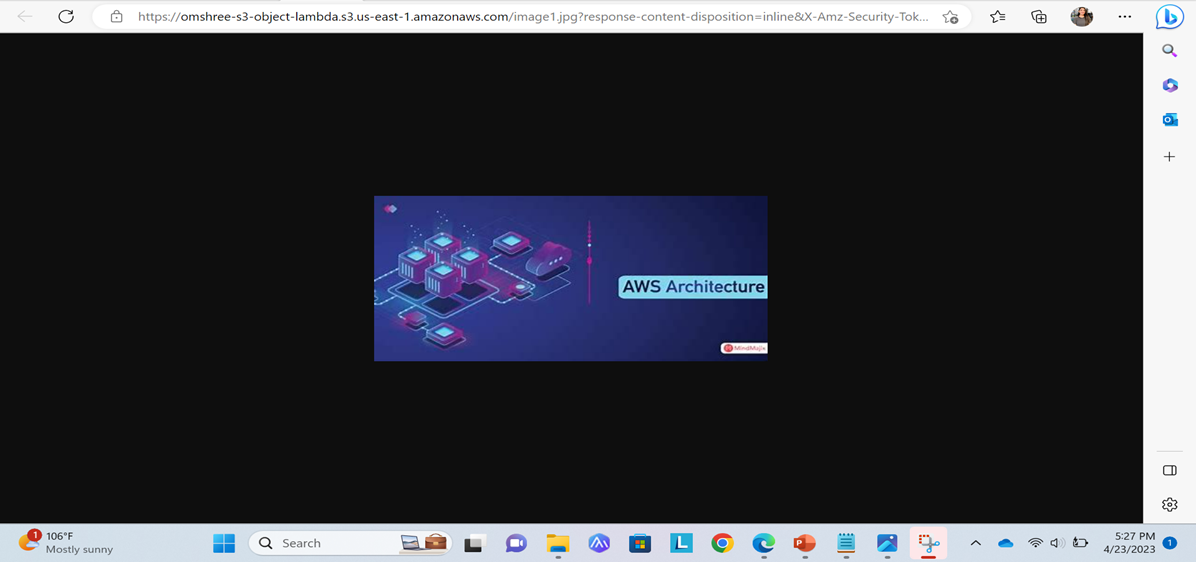The width and height of the screenshot is (1196, 562).
Task: Open Microsoft 365 in the sidebar
Action: pos(1169,86)
